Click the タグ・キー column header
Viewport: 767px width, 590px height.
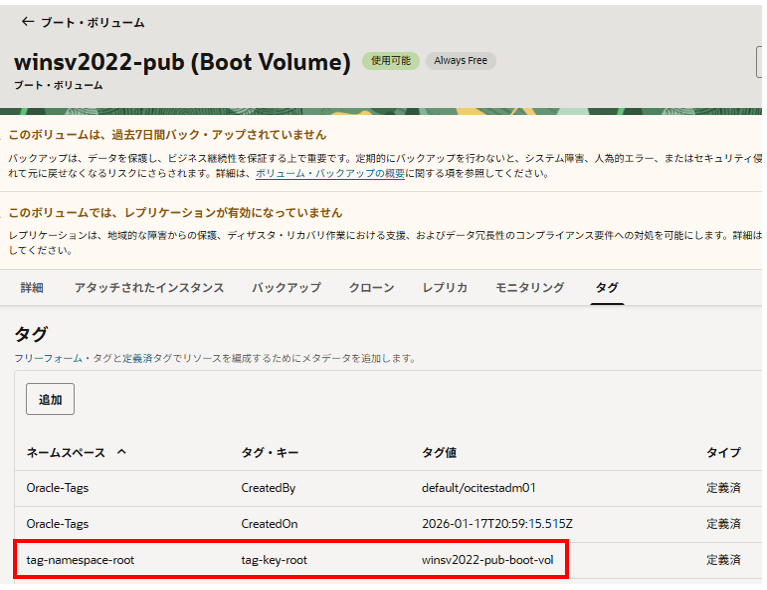click(269, 453)
